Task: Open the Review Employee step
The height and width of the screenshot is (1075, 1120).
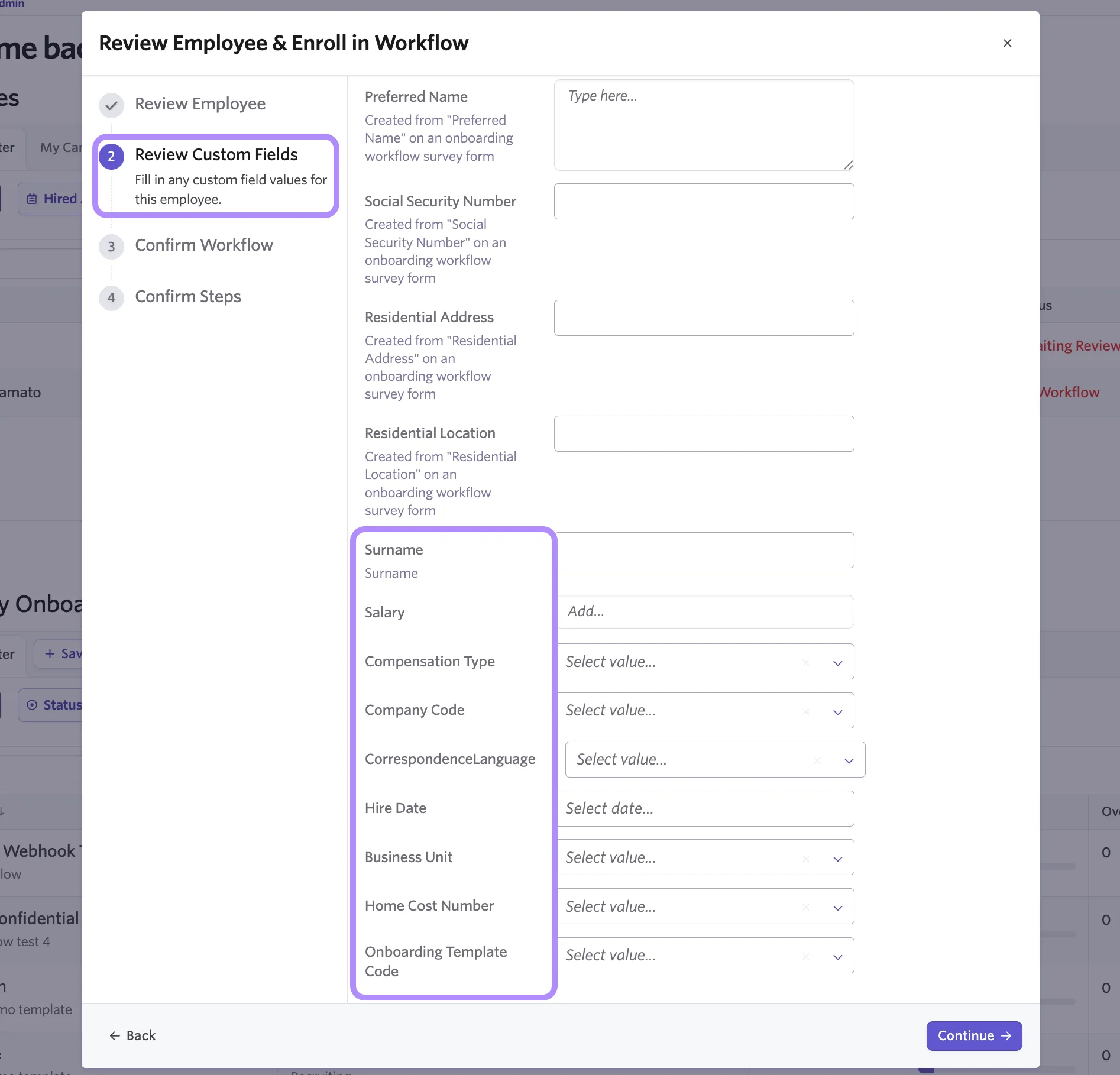Action: 200,104
